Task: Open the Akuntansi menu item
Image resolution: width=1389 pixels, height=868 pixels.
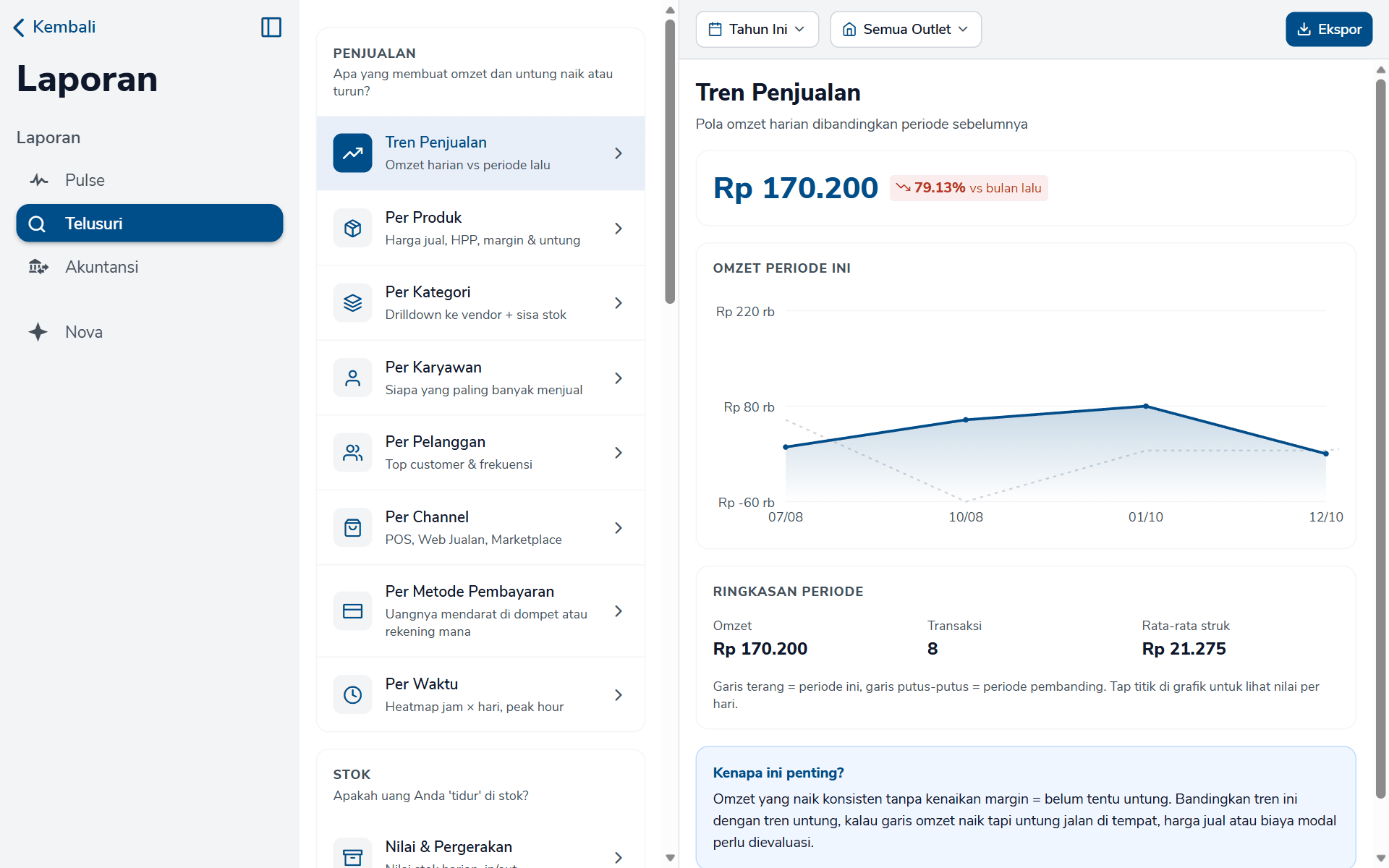Action: pyautogui.click(x=150, y=267)
